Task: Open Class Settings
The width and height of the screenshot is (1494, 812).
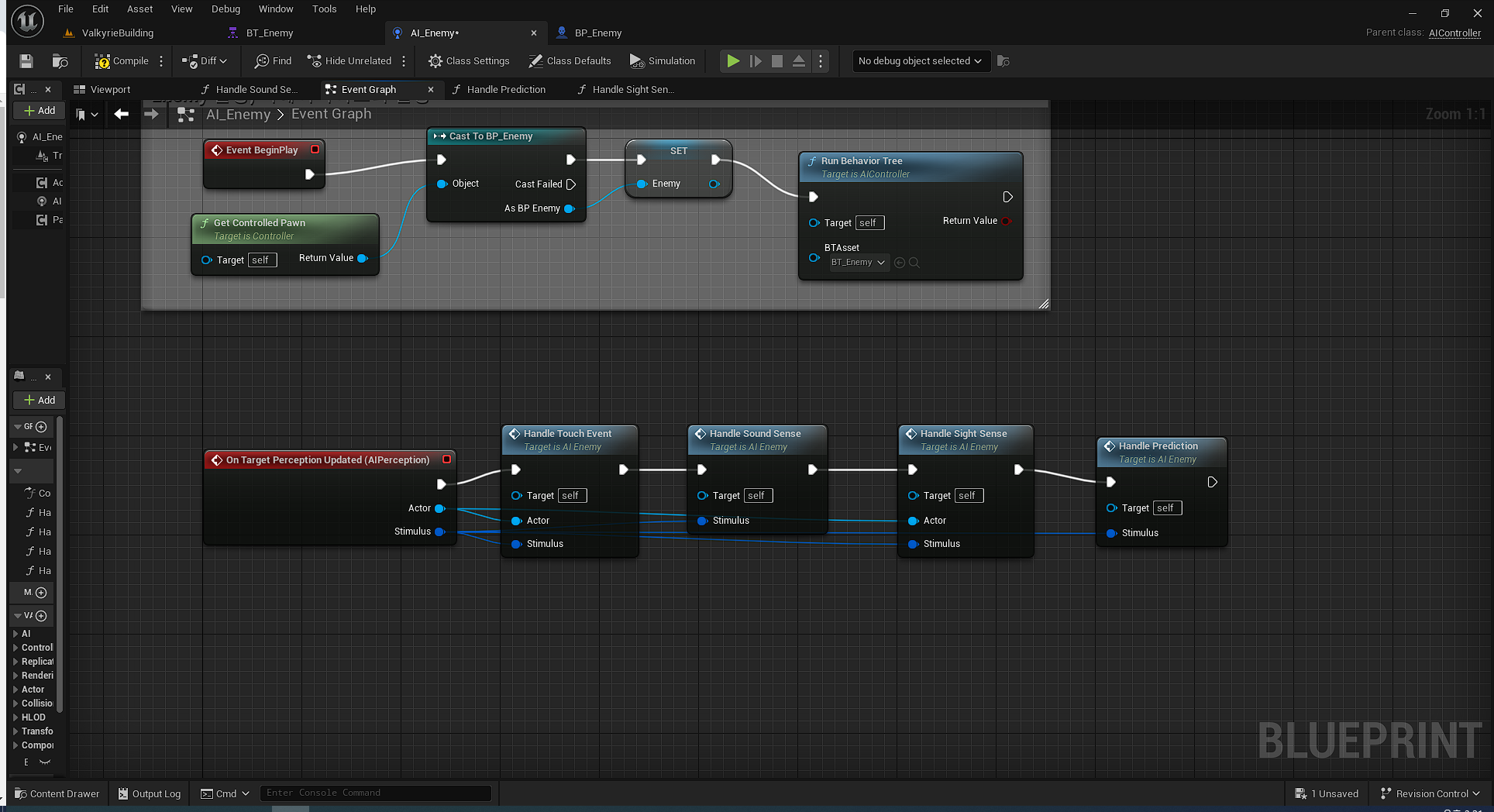Action: [x=470, y=61]
